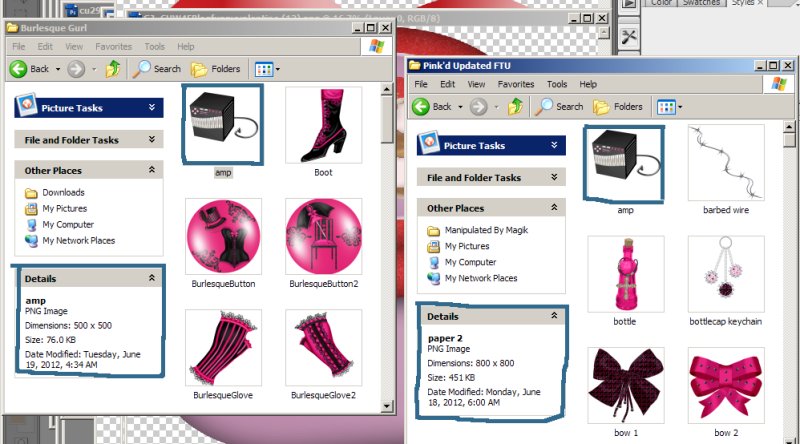Image resolution: width=800 pixels, height=444 pixels.
Task: Collapse Other Places in Pink'd Updated FTU window
Action: tap(554, 207)
